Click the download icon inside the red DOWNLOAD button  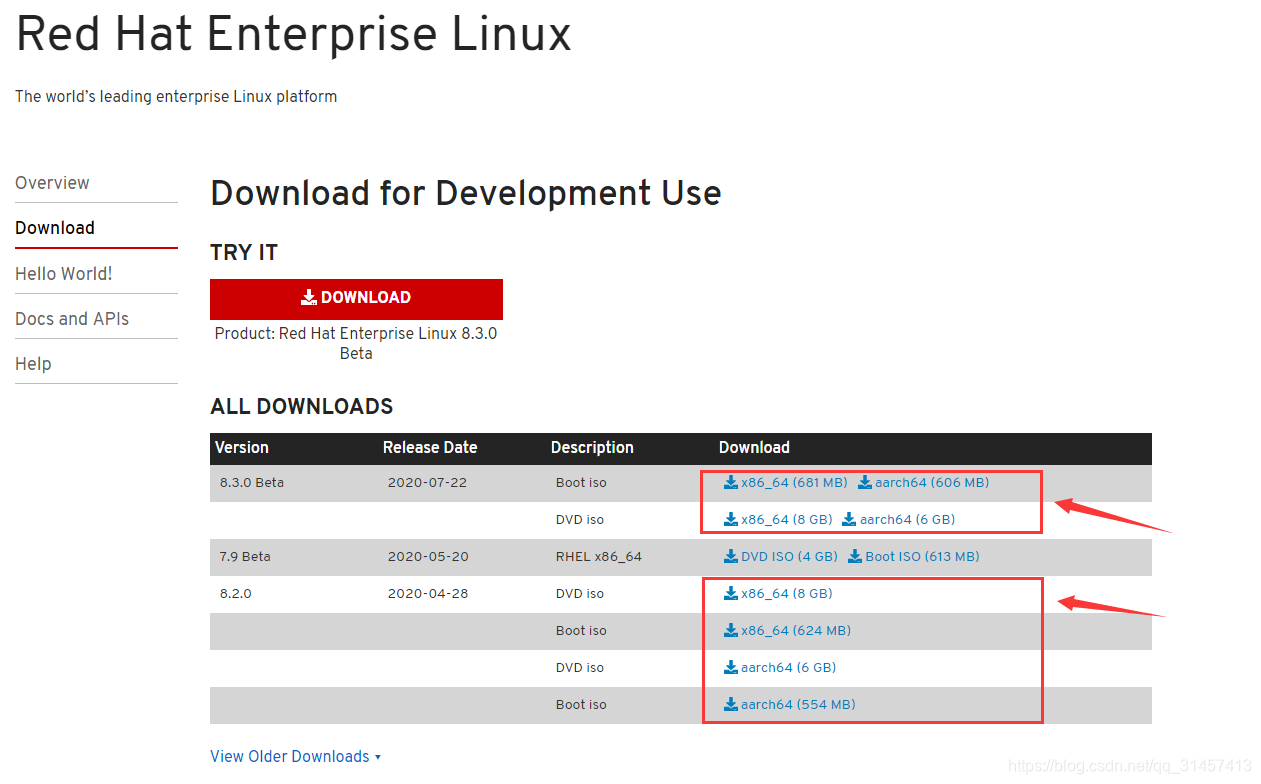point(308,297)
